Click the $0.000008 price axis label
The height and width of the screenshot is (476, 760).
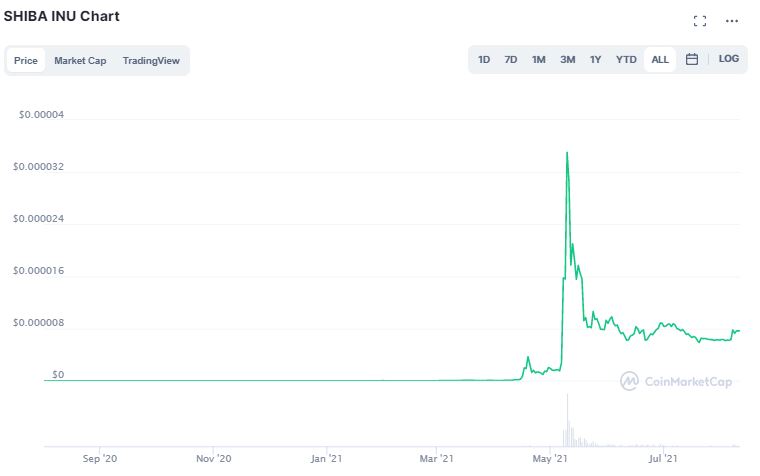(38, 322)
